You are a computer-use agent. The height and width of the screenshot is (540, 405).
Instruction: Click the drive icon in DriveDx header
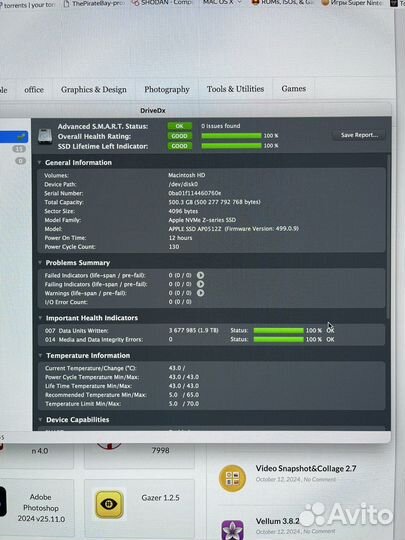(x=45, y=136)
